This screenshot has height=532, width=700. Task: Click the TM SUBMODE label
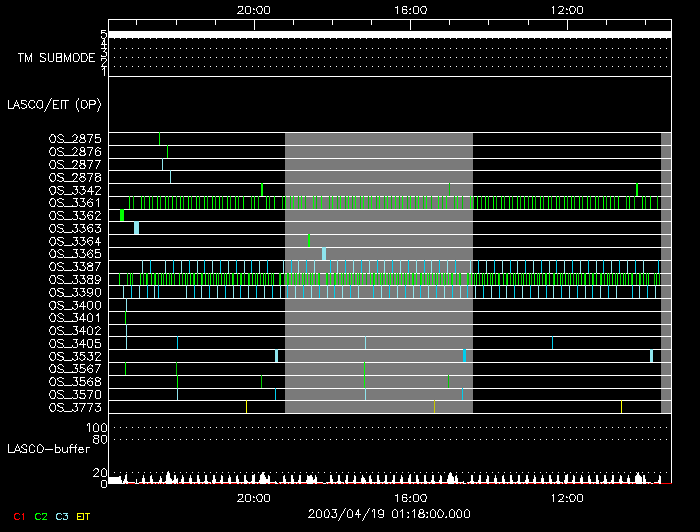56,58
